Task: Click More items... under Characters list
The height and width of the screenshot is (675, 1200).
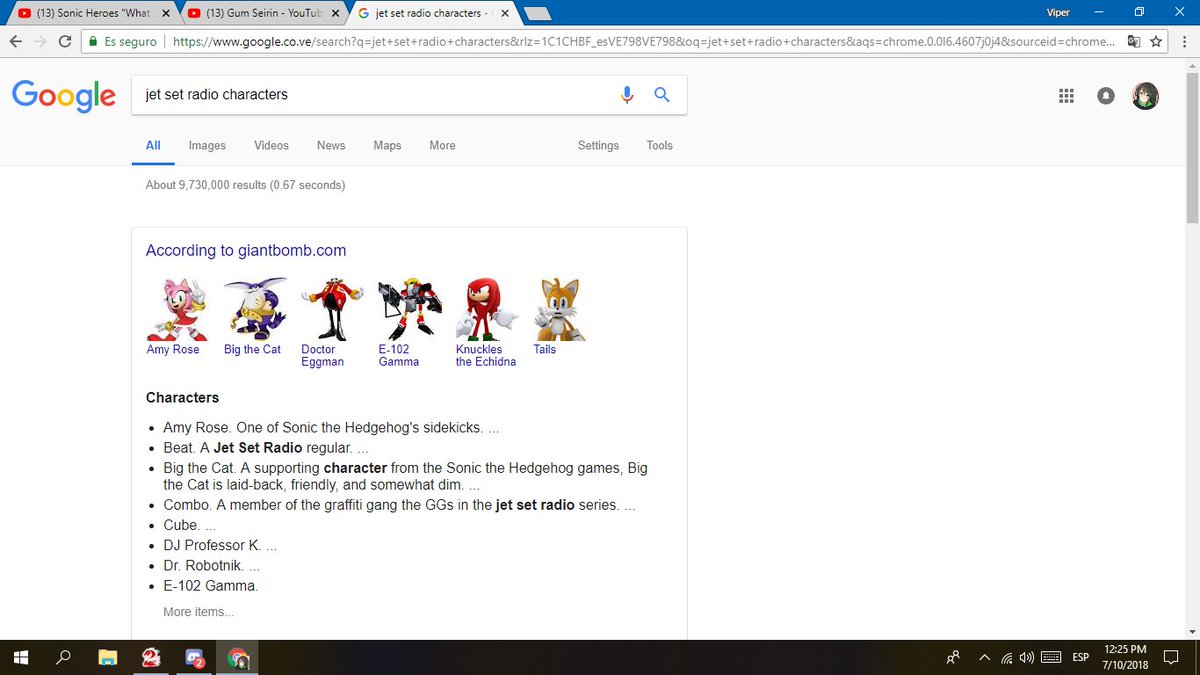Action: tap(198, 612)
